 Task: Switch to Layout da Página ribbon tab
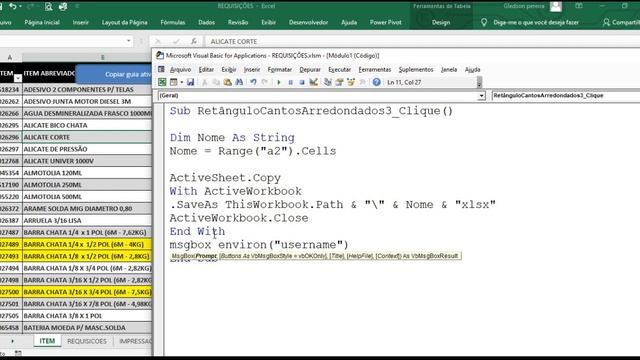124,22
